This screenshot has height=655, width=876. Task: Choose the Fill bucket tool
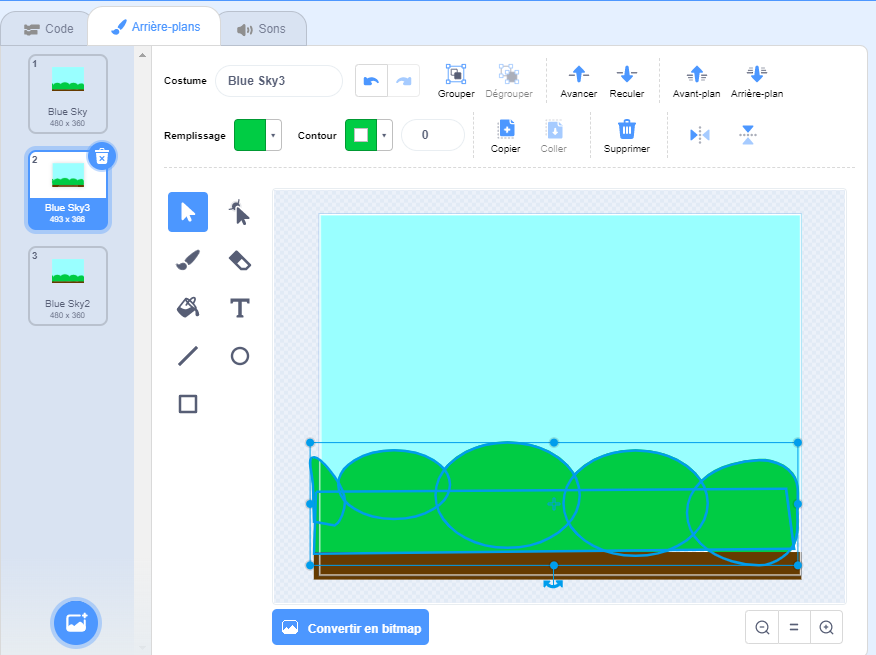[x=188, y=308]
